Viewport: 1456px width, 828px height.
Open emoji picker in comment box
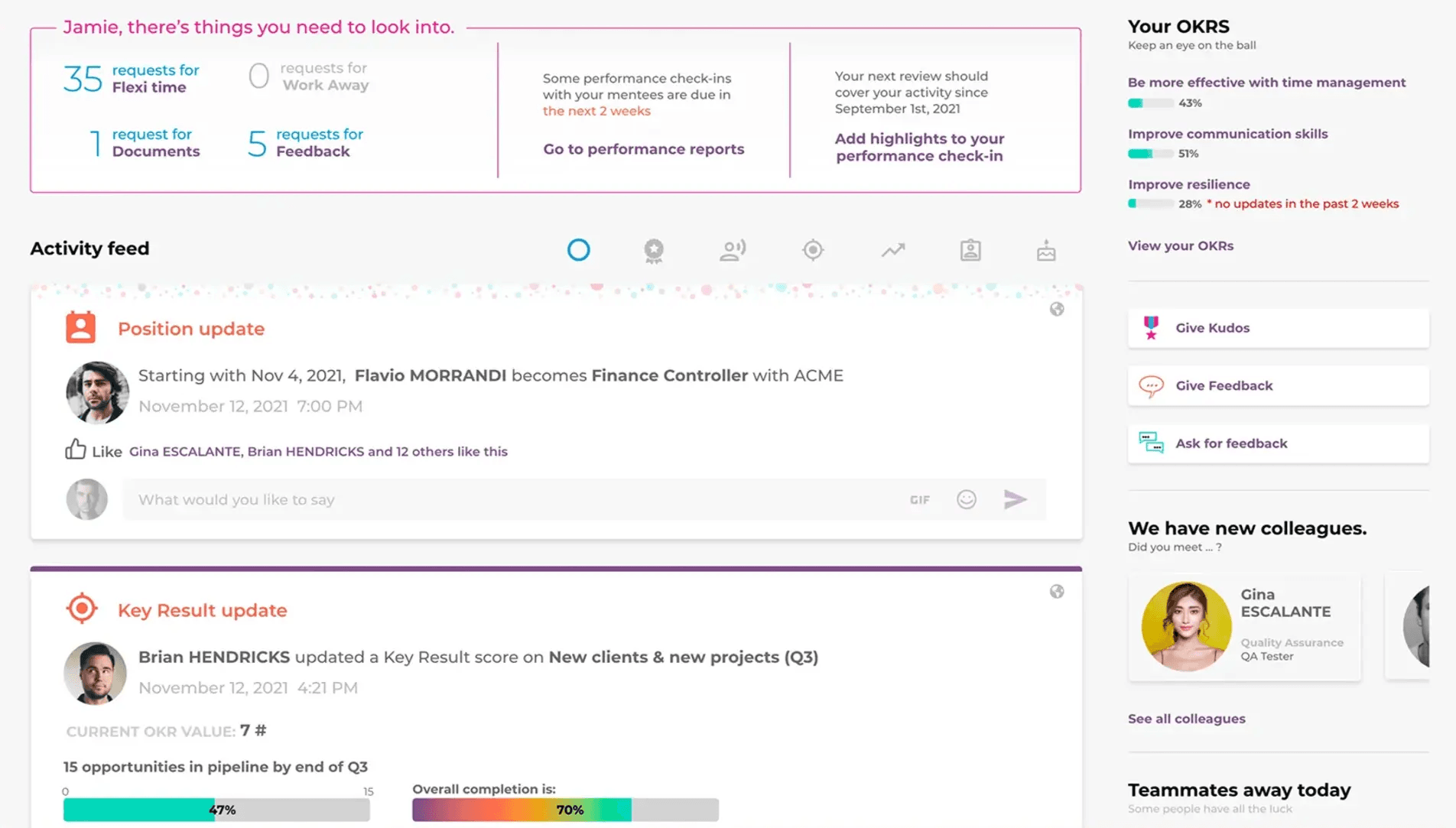click(x=966, y=499)
